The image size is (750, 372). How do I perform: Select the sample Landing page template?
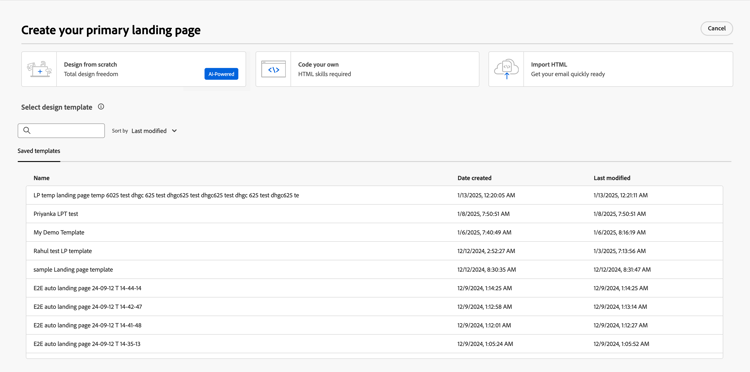point(375,270)
